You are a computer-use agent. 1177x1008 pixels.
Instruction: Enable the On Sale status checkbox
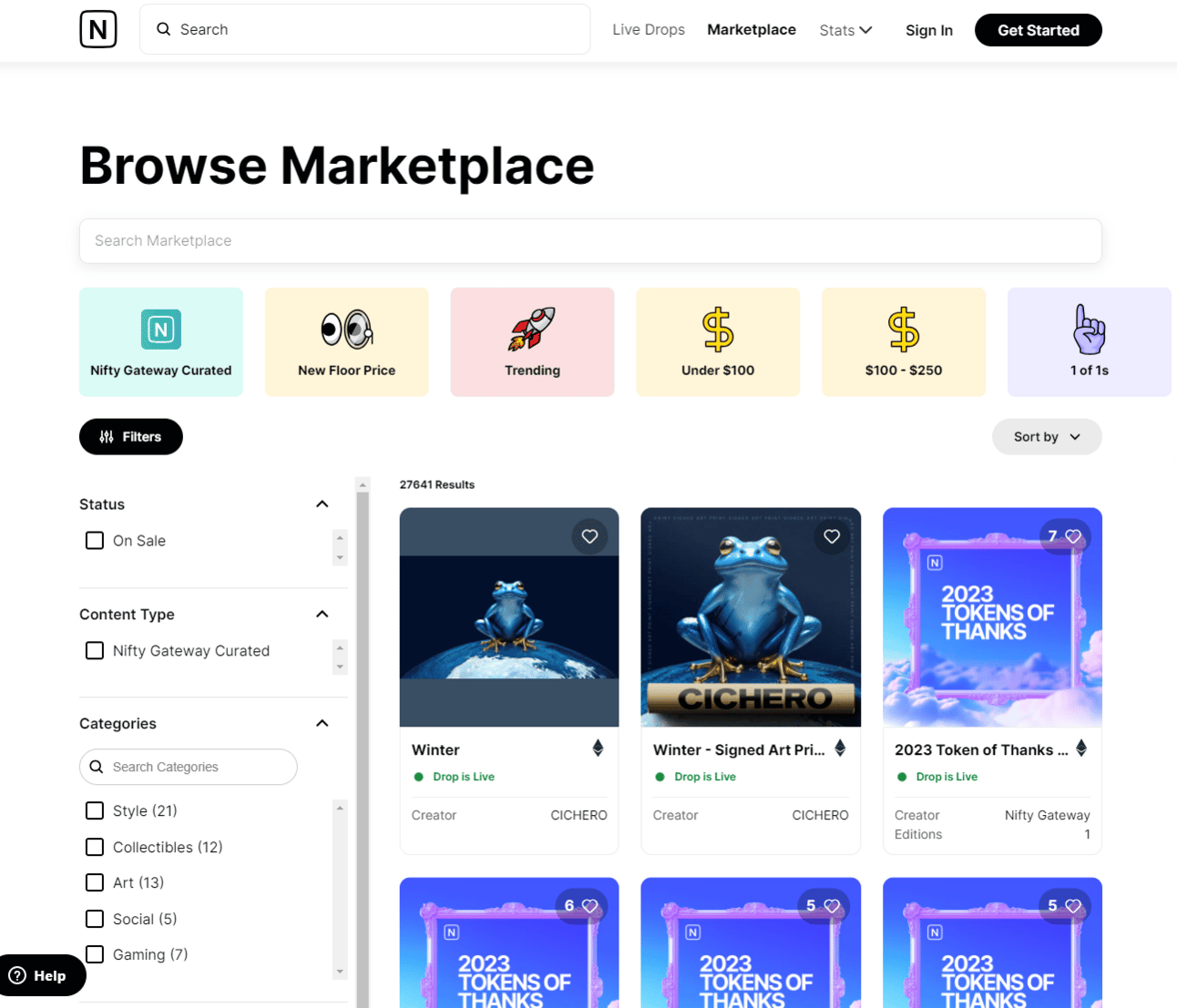95,541
